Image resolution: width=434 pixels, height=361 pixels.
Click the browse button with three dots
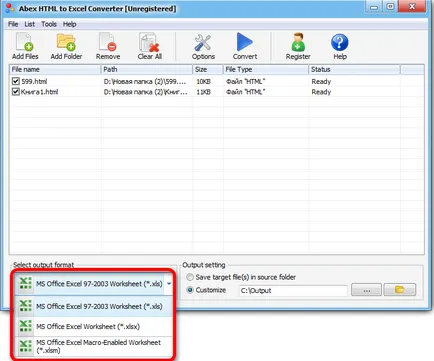(366, 289)
